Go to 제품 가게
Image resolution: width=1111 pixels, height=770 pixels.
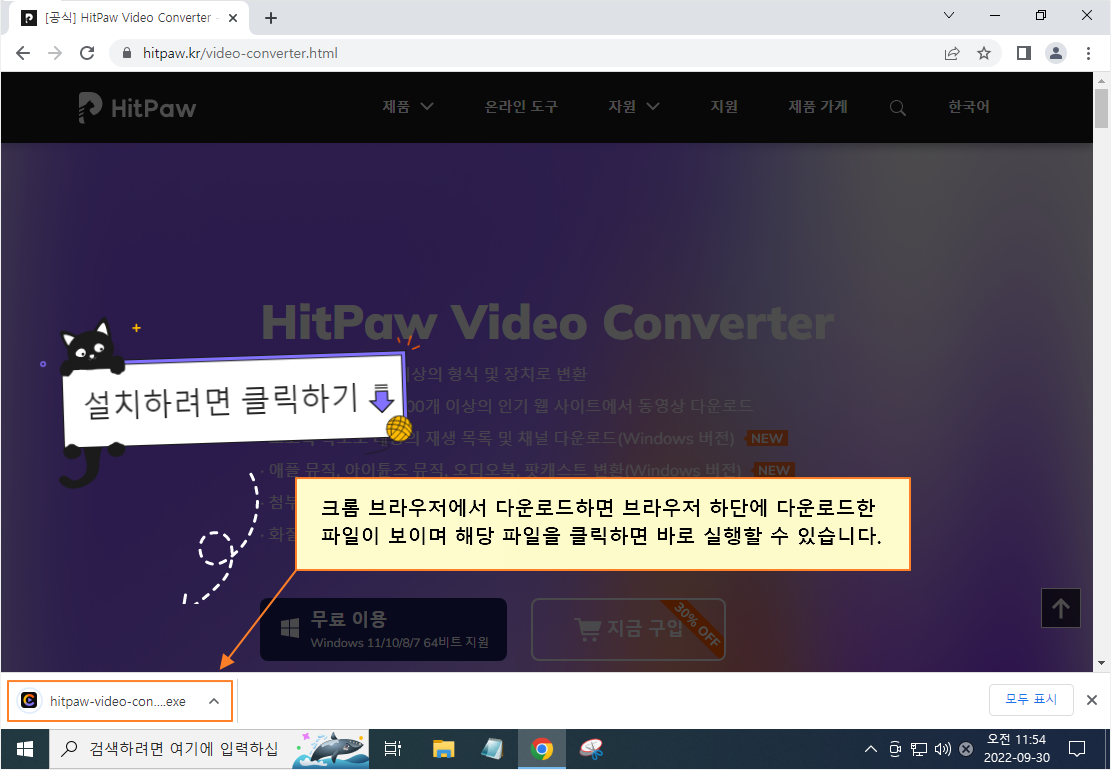[x=818, y=106]
